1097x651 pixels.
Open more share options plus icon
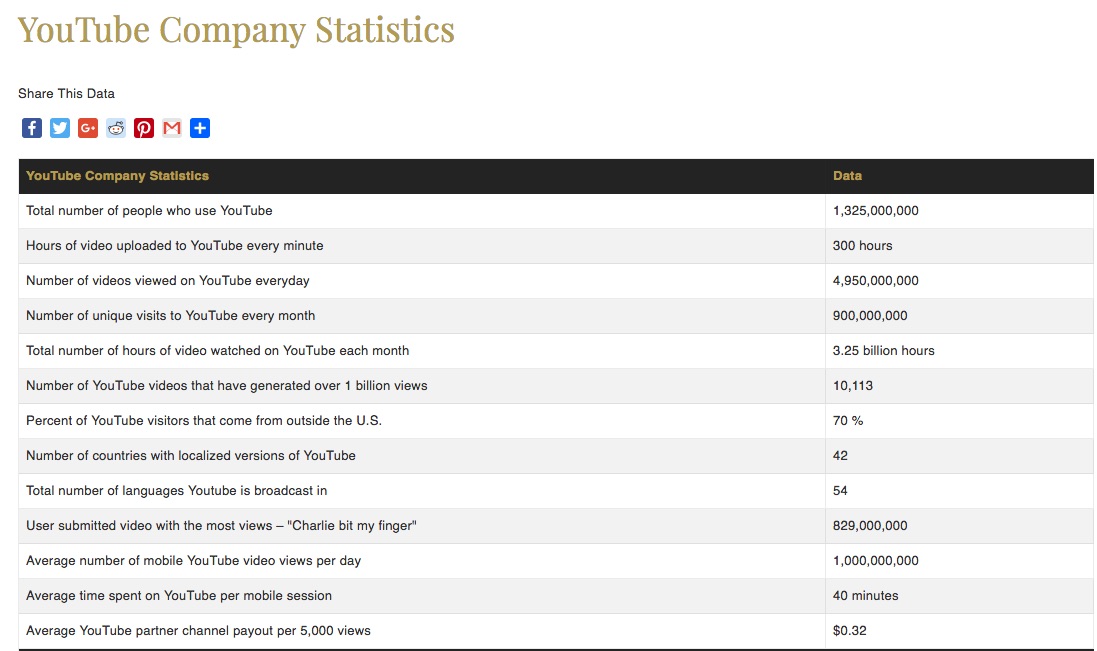click(199, 128)
